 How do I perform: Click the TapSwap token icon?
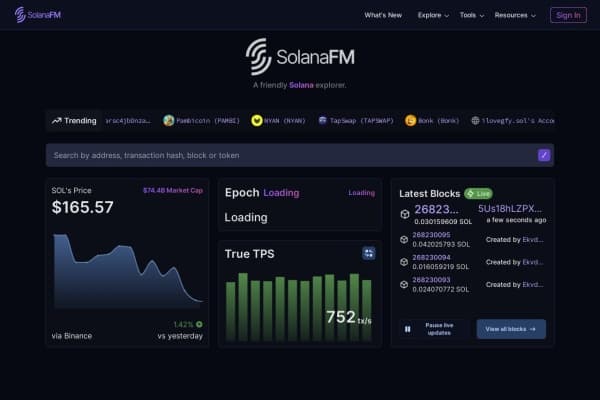[x=323, y=121]
